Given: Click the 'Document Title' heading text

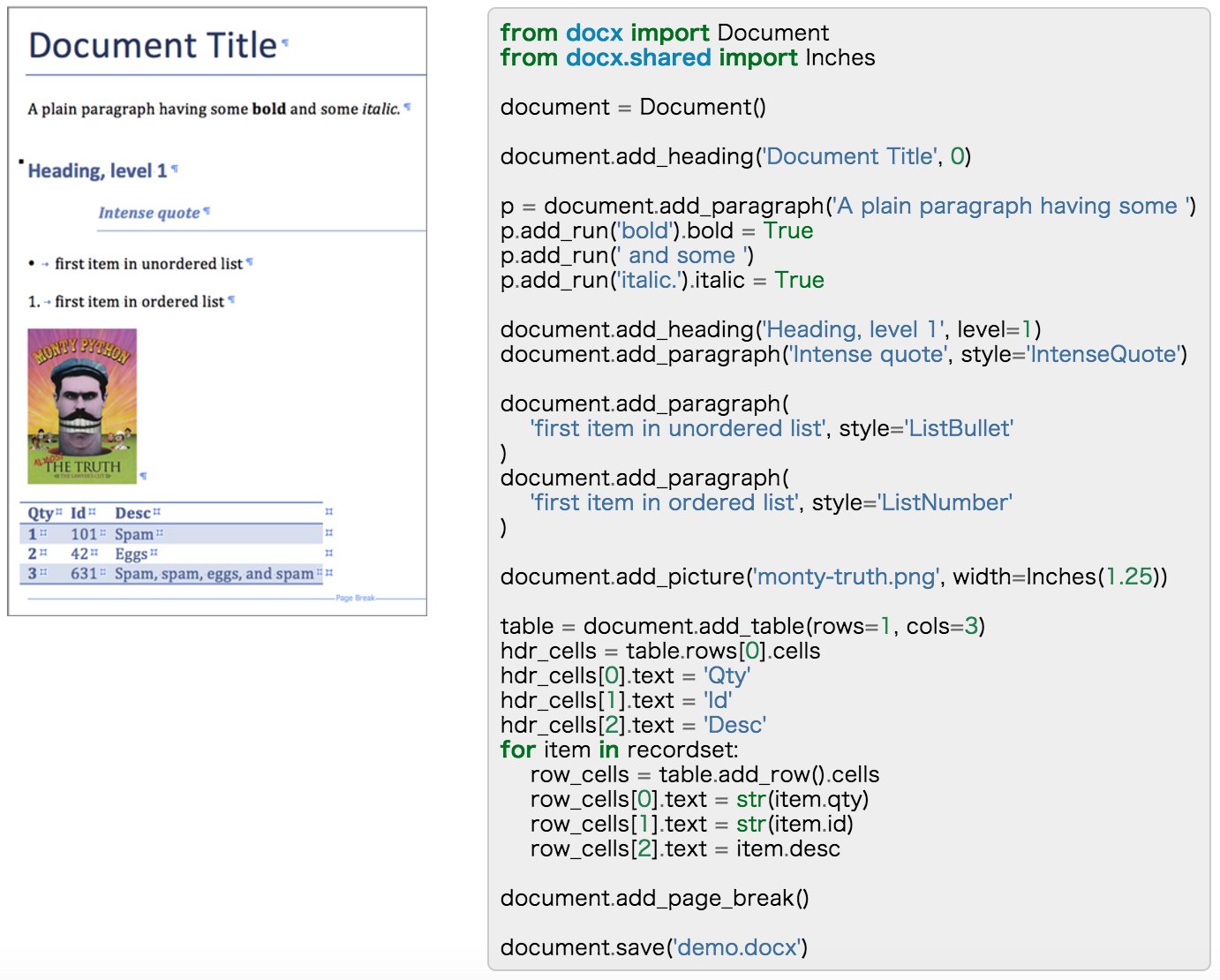Looking at the screenshot, I should point(153,46).
